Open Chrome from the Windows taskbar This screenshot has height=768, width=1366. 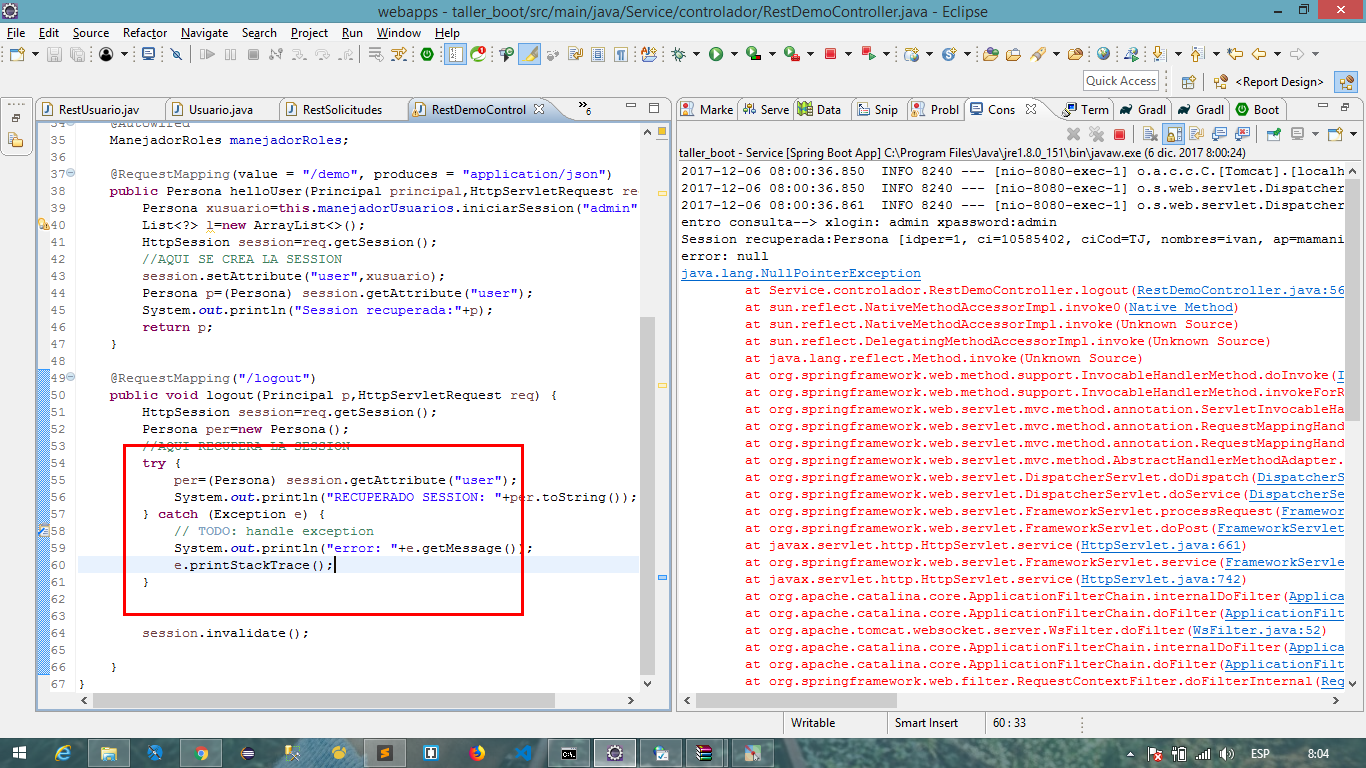tap(201, 753)
